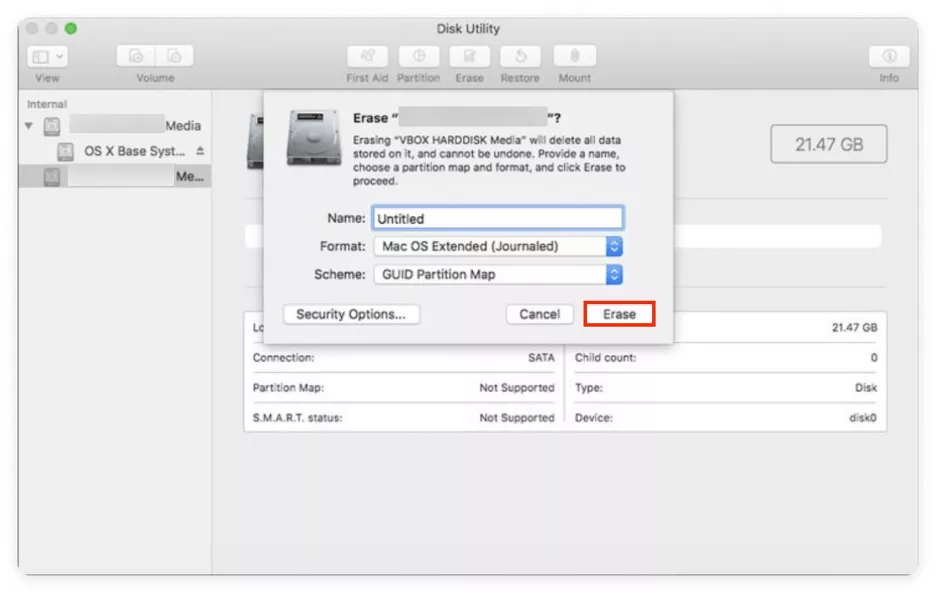936x594 pixels.
Task: Click the hard disk icon in dialog
Action: click(313, 137)
